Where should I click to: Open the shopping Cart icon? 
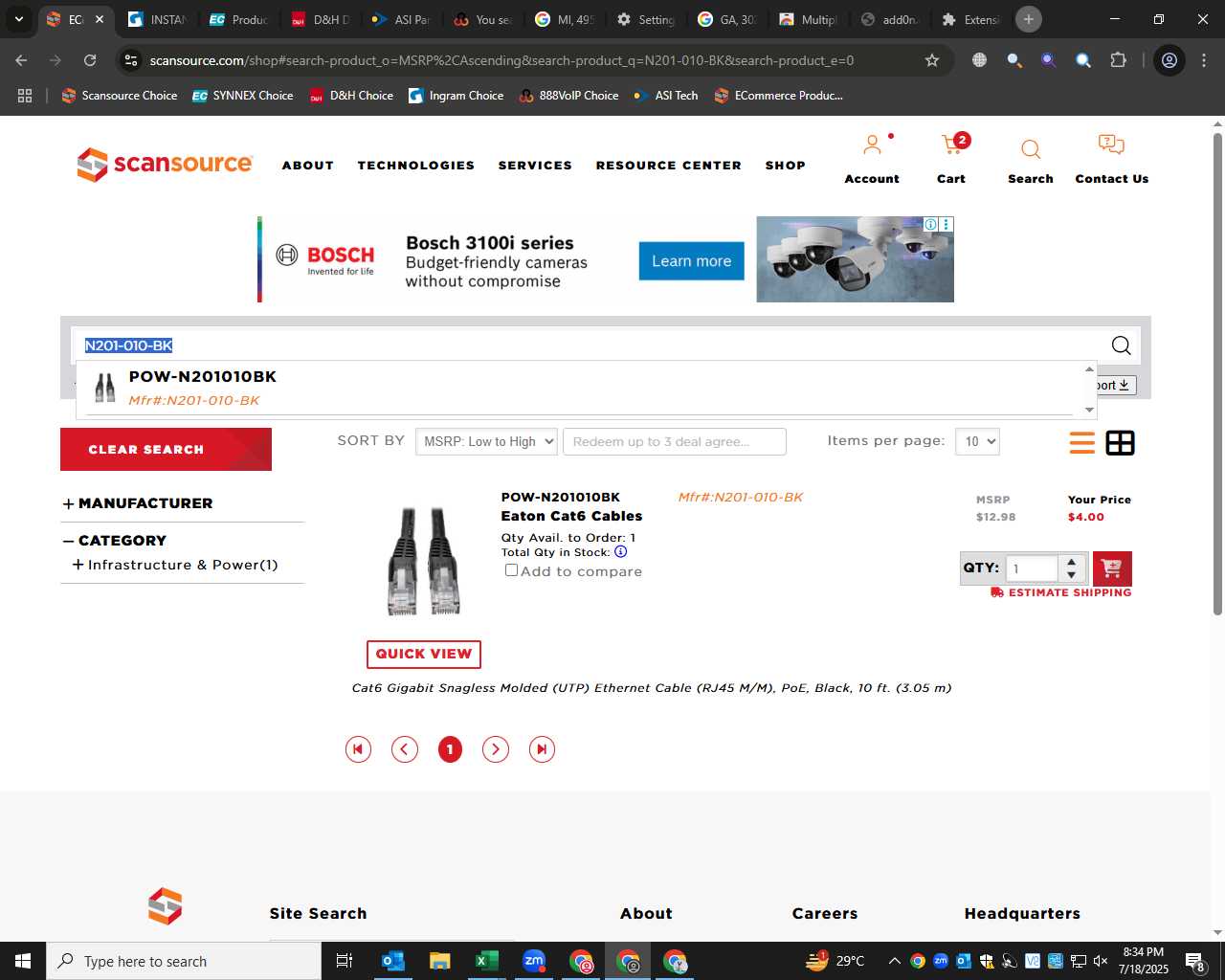point(951,145)
